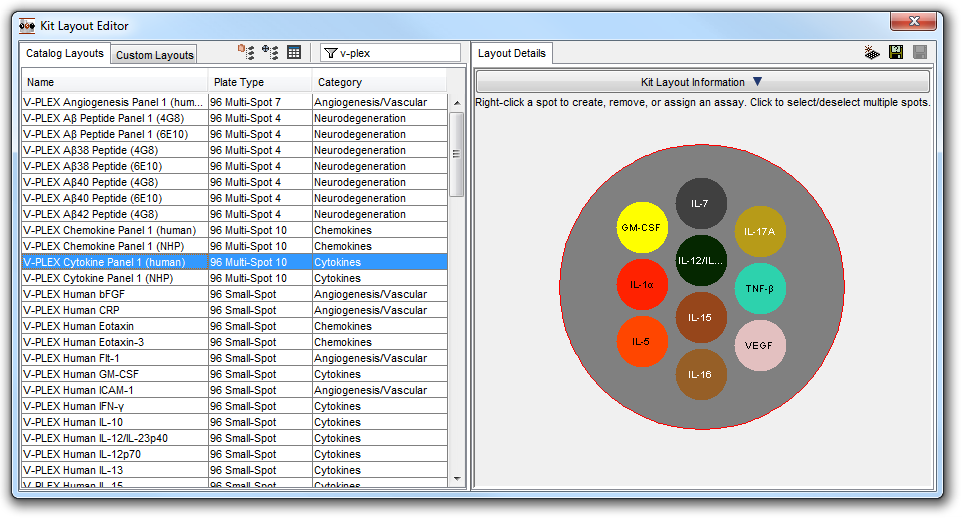The width and height of the screenshot is (962, 519).
Task: Select V-PLEX Human CRP row
Action: point(115,310)
